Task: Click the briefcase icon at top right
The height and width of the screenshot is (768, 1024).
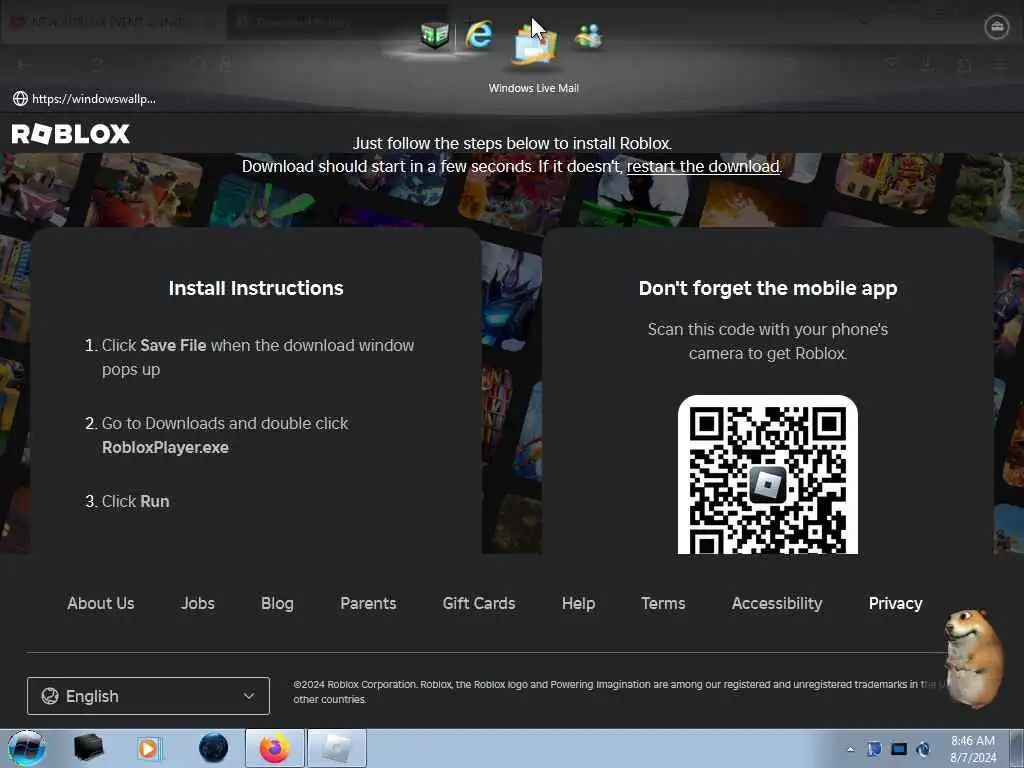Action: tap(997, 27)
